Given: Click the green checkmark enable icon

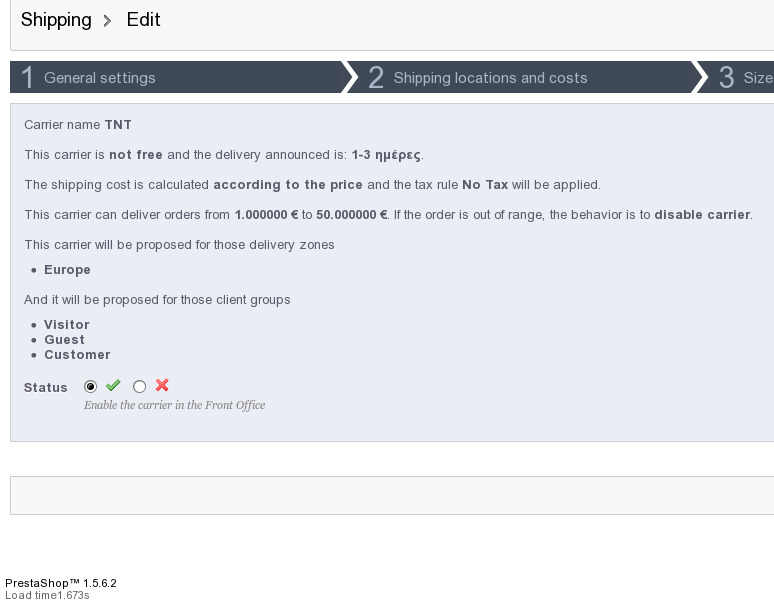Looking at the screenshot, I should pyautogui.click(x=113, y=385).
